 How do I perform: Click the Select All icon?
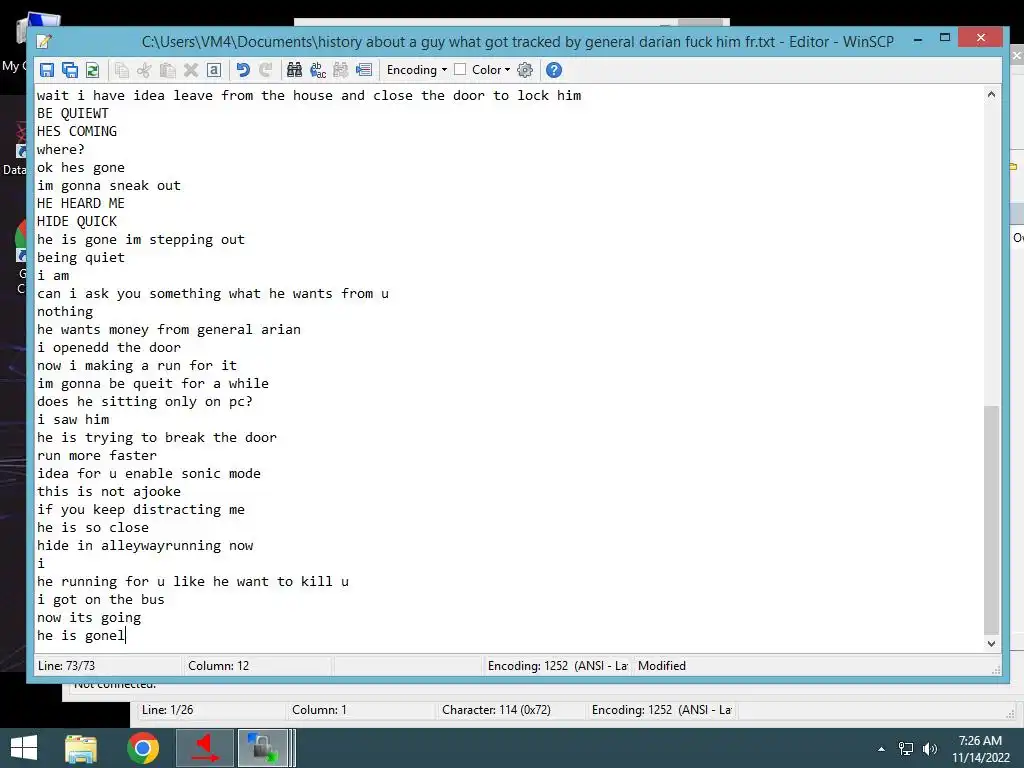pos(214,70)
